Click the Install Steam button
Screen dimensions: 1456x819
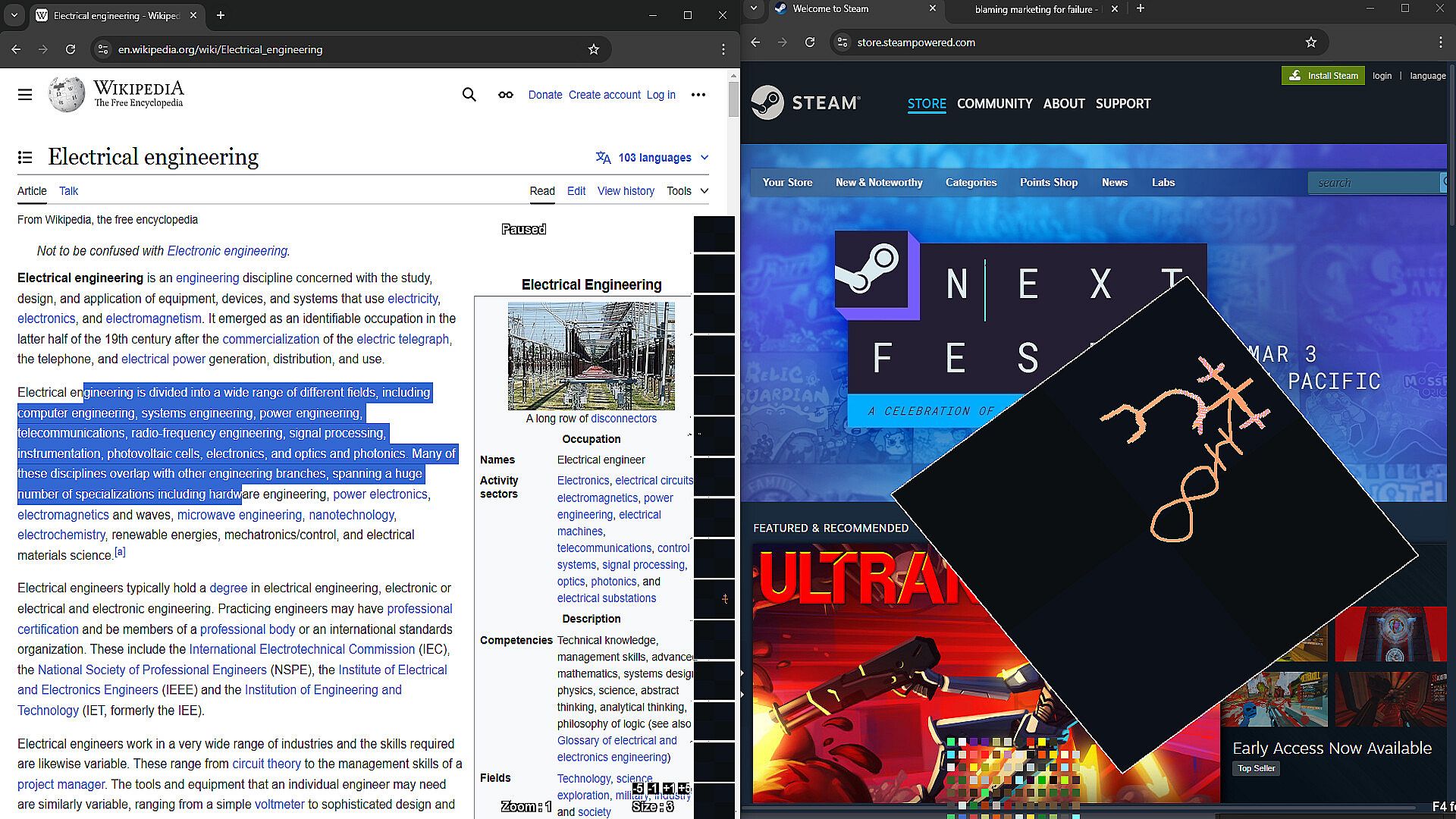click(1323, 76)
